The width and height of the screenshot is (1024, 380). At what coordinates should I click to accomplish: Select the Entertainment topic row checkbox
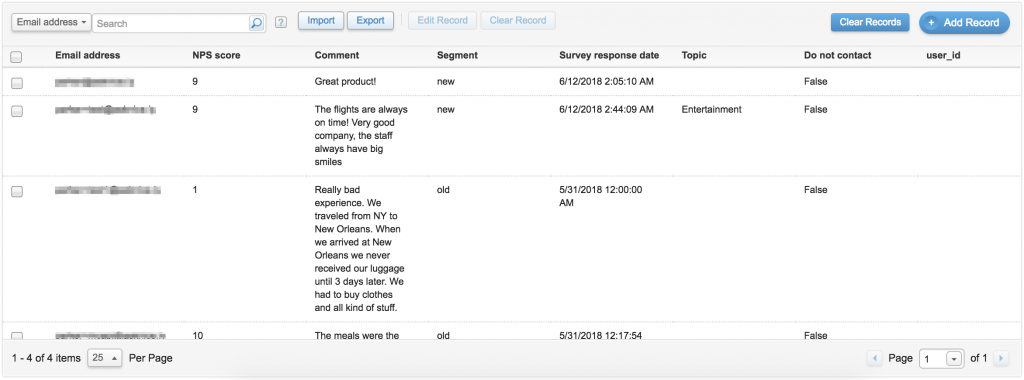[x=17, y=111]
